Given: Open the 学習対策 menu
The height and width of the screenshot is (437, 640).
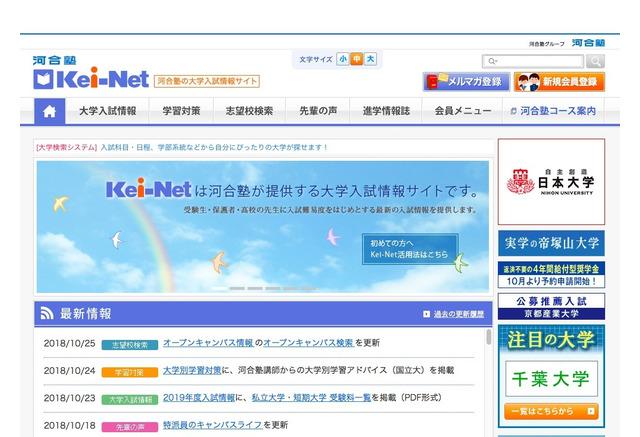Looking at the screenshot, I should tap(181, 111).
